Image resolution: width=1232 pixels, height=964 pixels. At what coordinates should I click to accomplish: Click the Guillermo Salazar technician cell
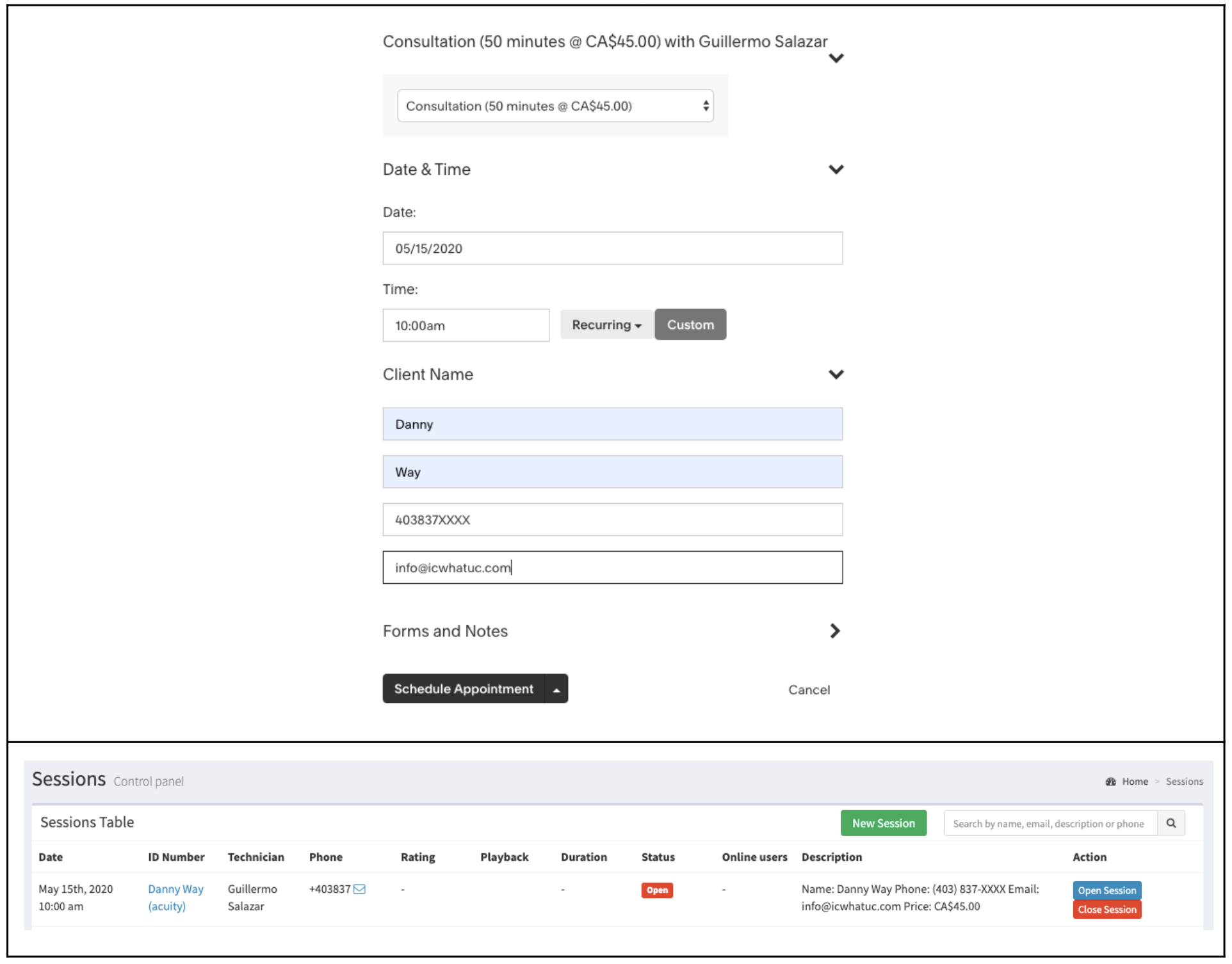coord(252,897)
